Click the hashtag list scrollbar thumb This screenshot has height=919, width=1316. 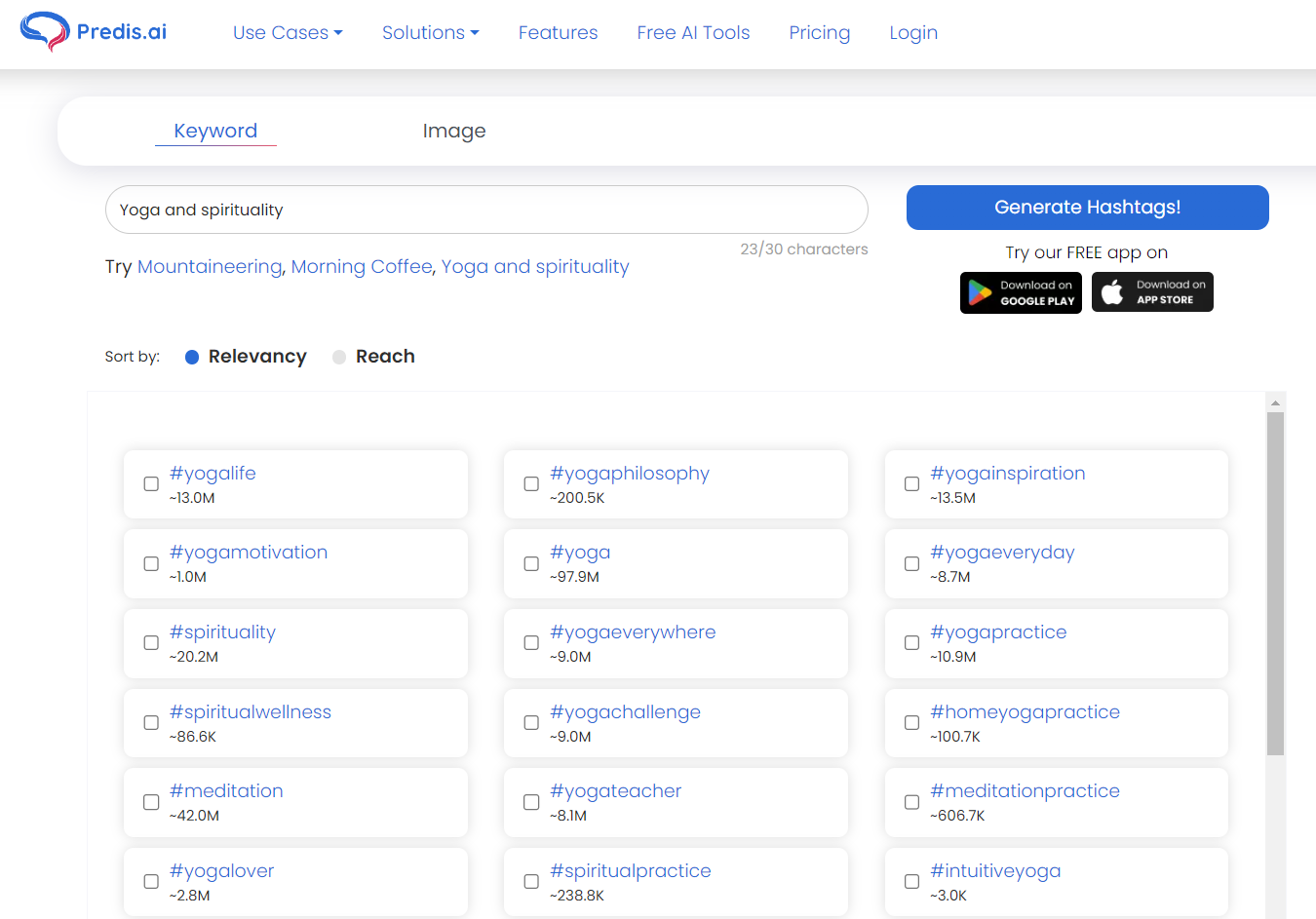[x=1275, y=583]
